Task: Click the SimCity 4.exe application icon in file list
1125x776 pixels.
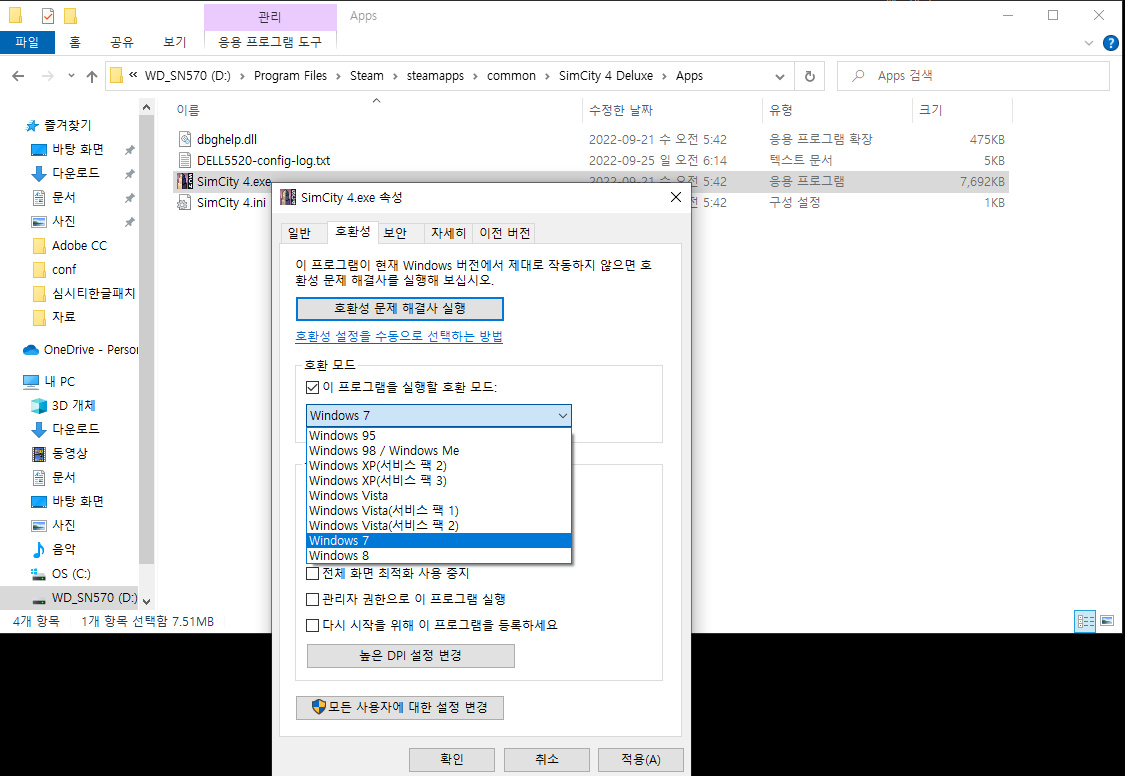Action: click(x=185, y=181)
